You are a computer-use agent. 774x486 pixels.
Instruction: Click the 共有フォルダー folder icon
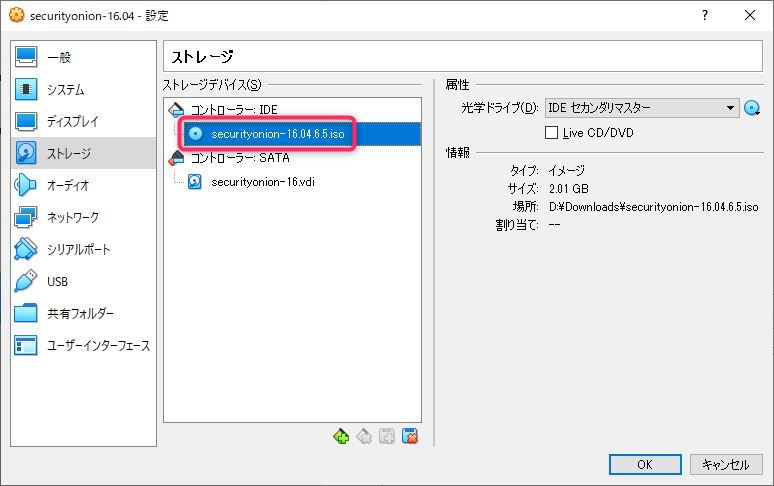pyautogui.click(x=26, y=313)
